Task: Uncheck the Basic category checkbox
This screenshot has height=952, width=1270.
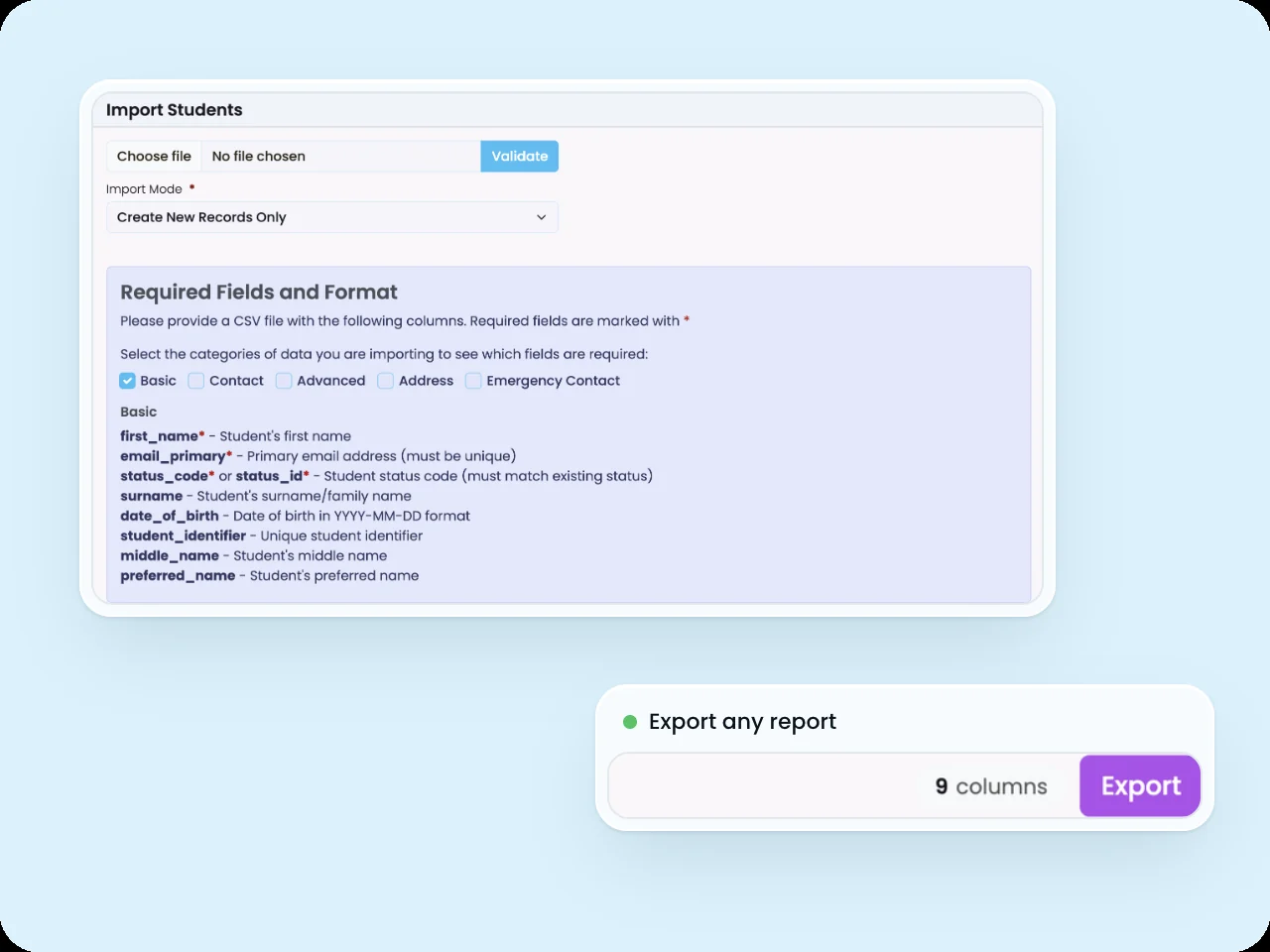Action: tap(127, 381)
